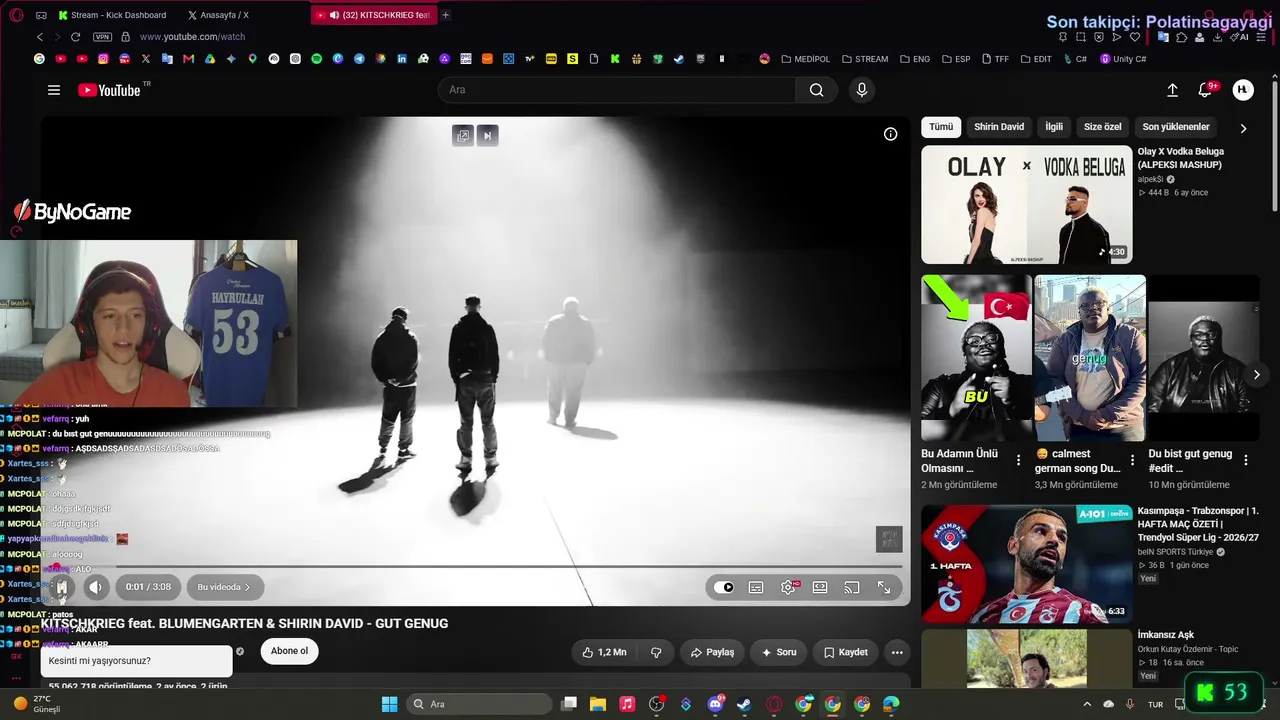The width and height of the screenshot is (1280, 720).
Task: Click the YouTube search field 'Ara'
Action: (x=617, y=90)
